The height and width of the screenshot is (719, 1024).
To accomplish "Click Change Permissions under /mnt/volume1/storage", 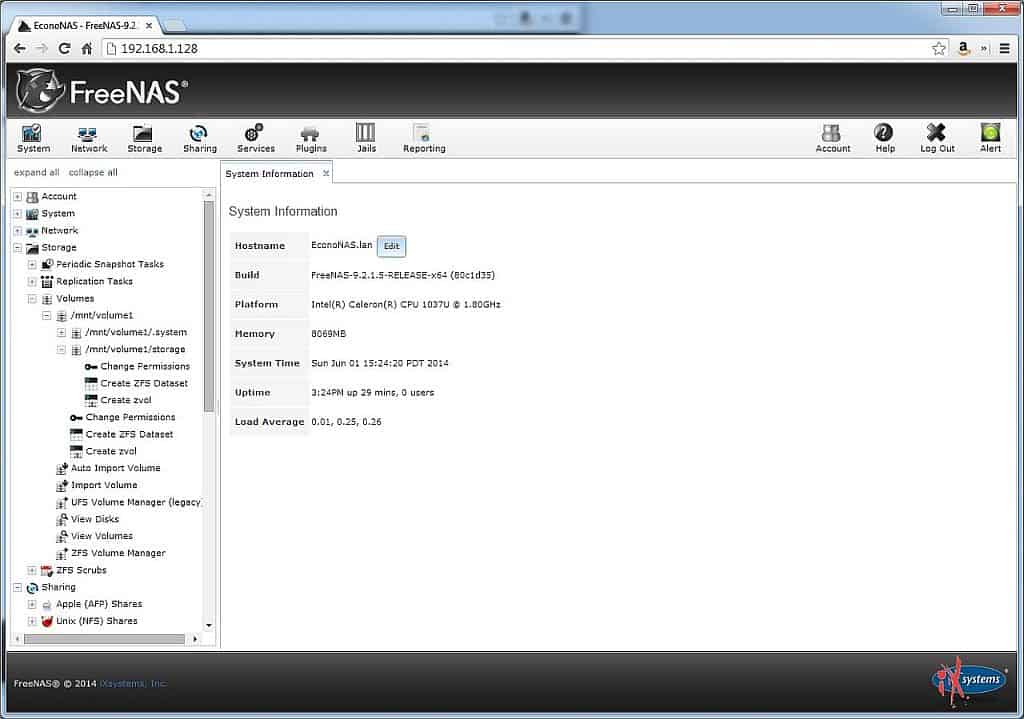I will point(145,366).
